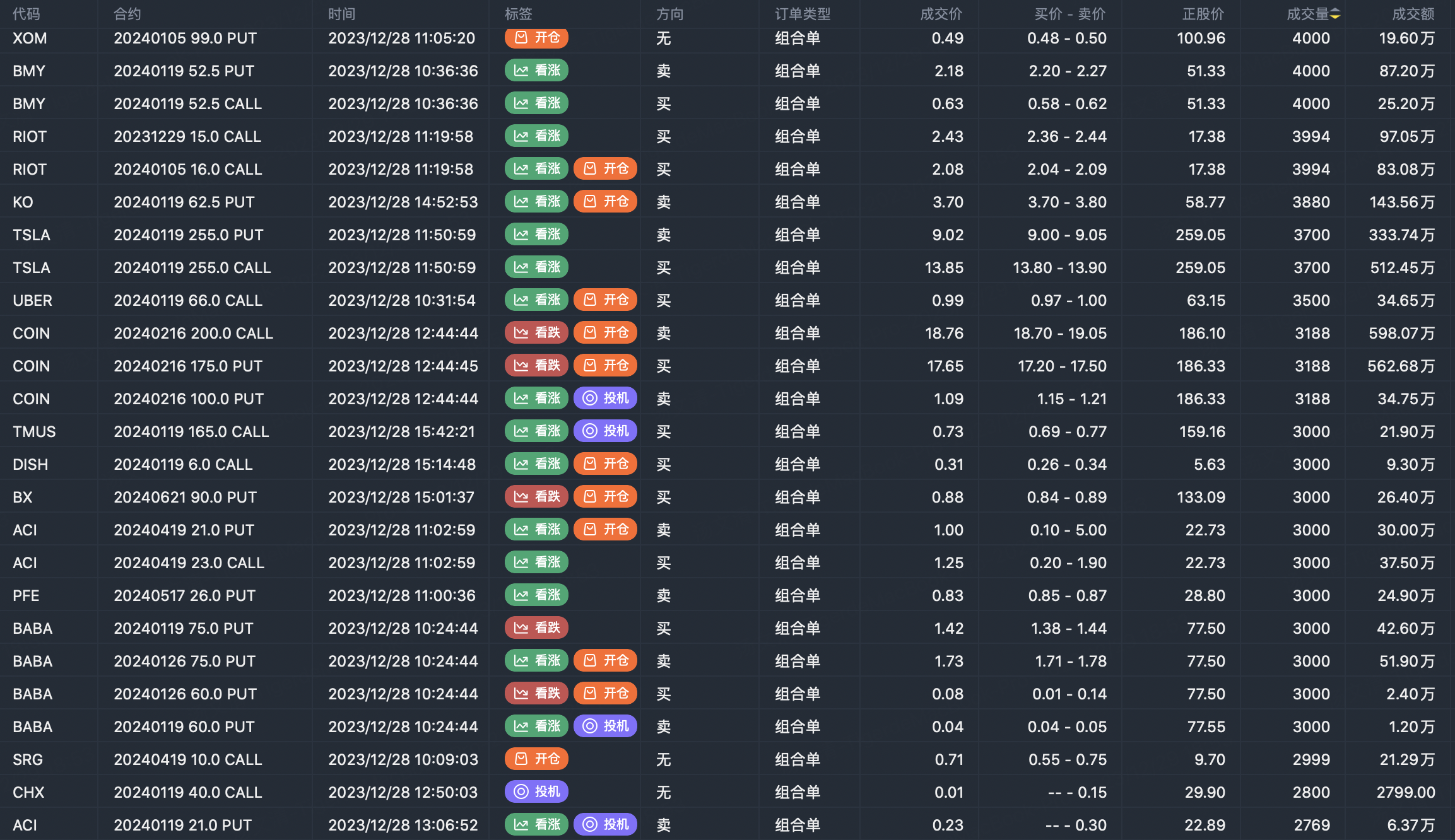1455x840 pixels.
Task: Click 看跌 tag on COIN 200.0 CALL row
Action: coord(536,332)
